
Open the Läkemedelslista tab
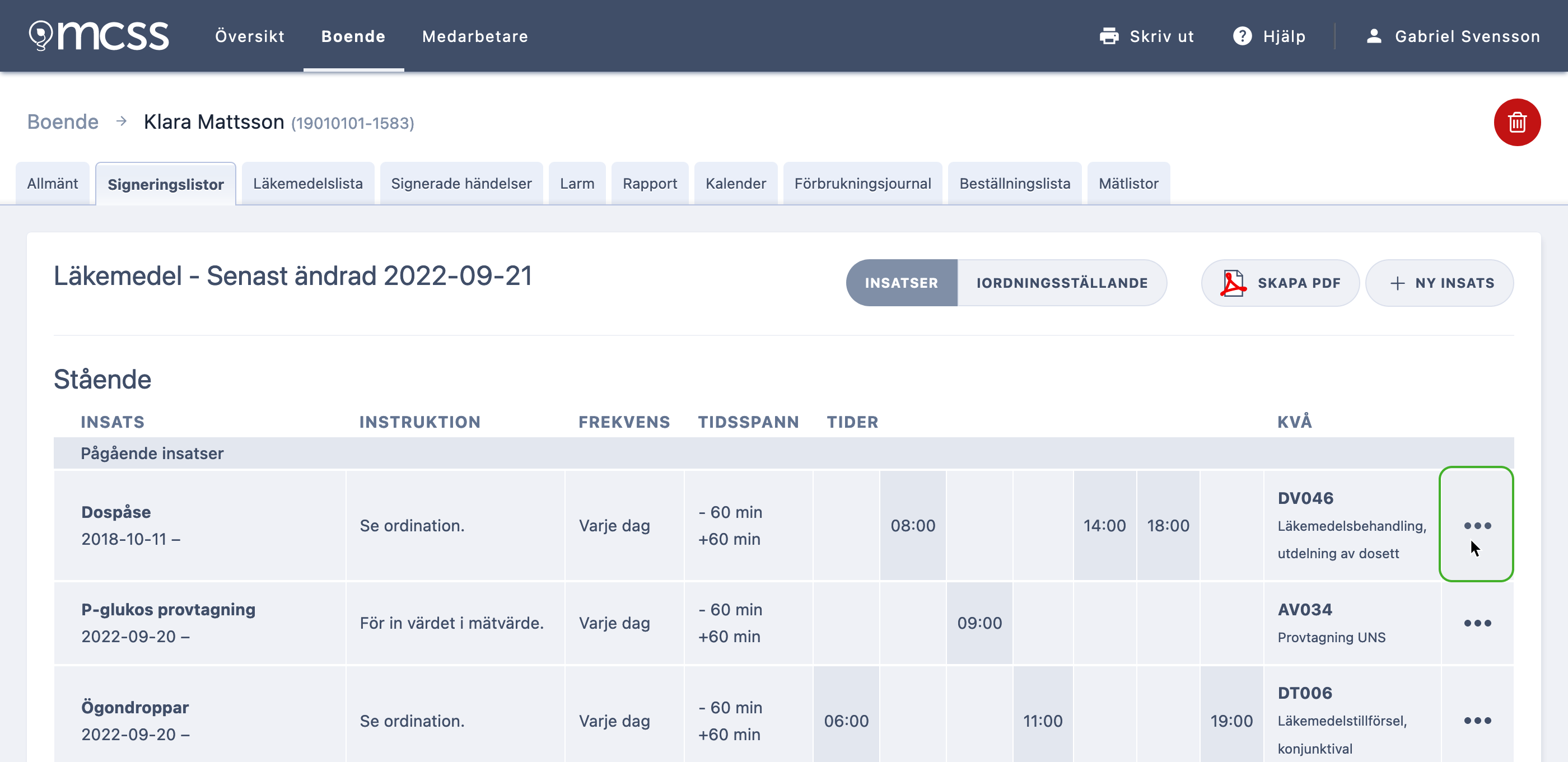tap(307, 183)
